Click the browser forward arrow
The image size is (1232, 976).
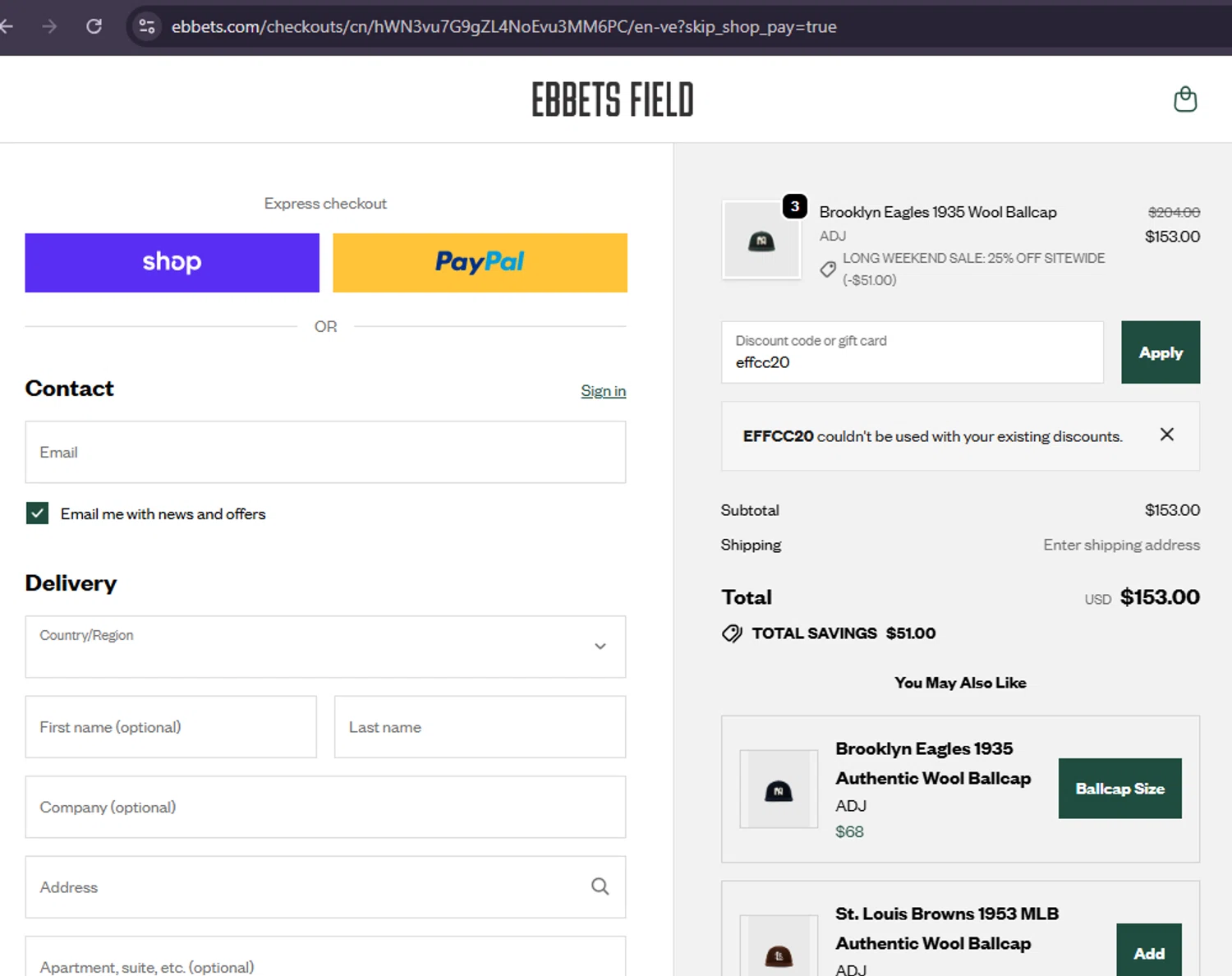click(x=49, y=26)
